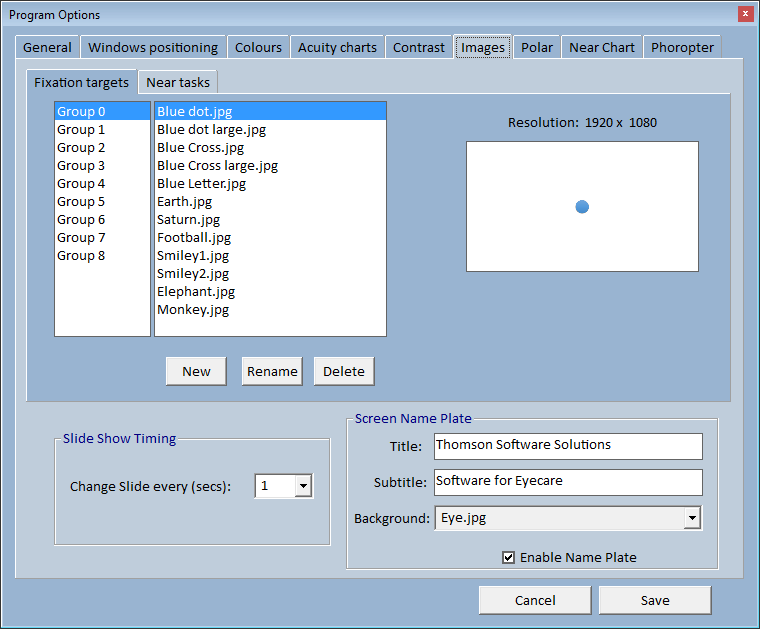Open the Windows positioning tab

coord(153,47)
